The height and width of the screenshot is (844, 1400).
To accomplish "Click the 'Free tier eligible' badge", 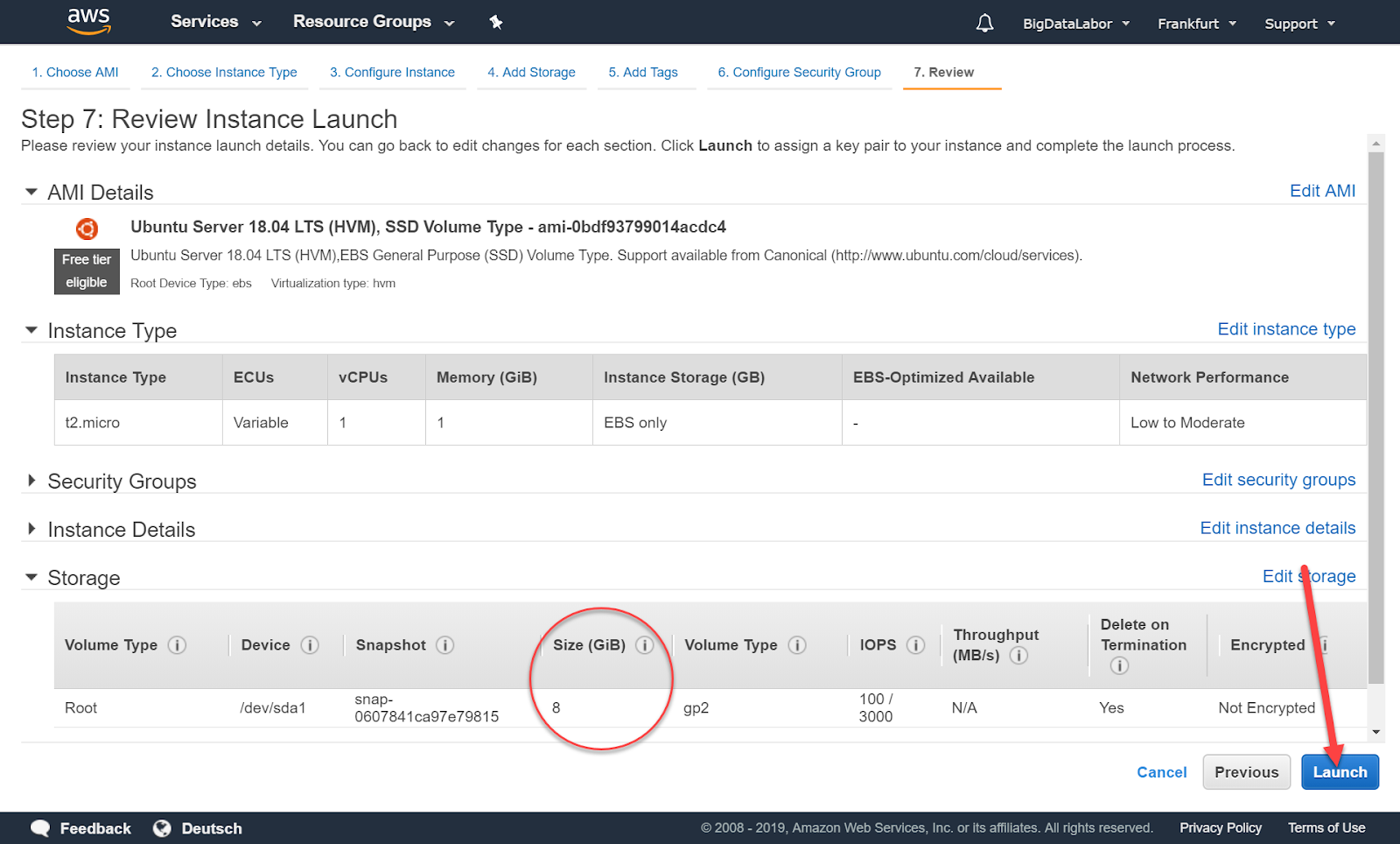I will click(x=87, y=271).
